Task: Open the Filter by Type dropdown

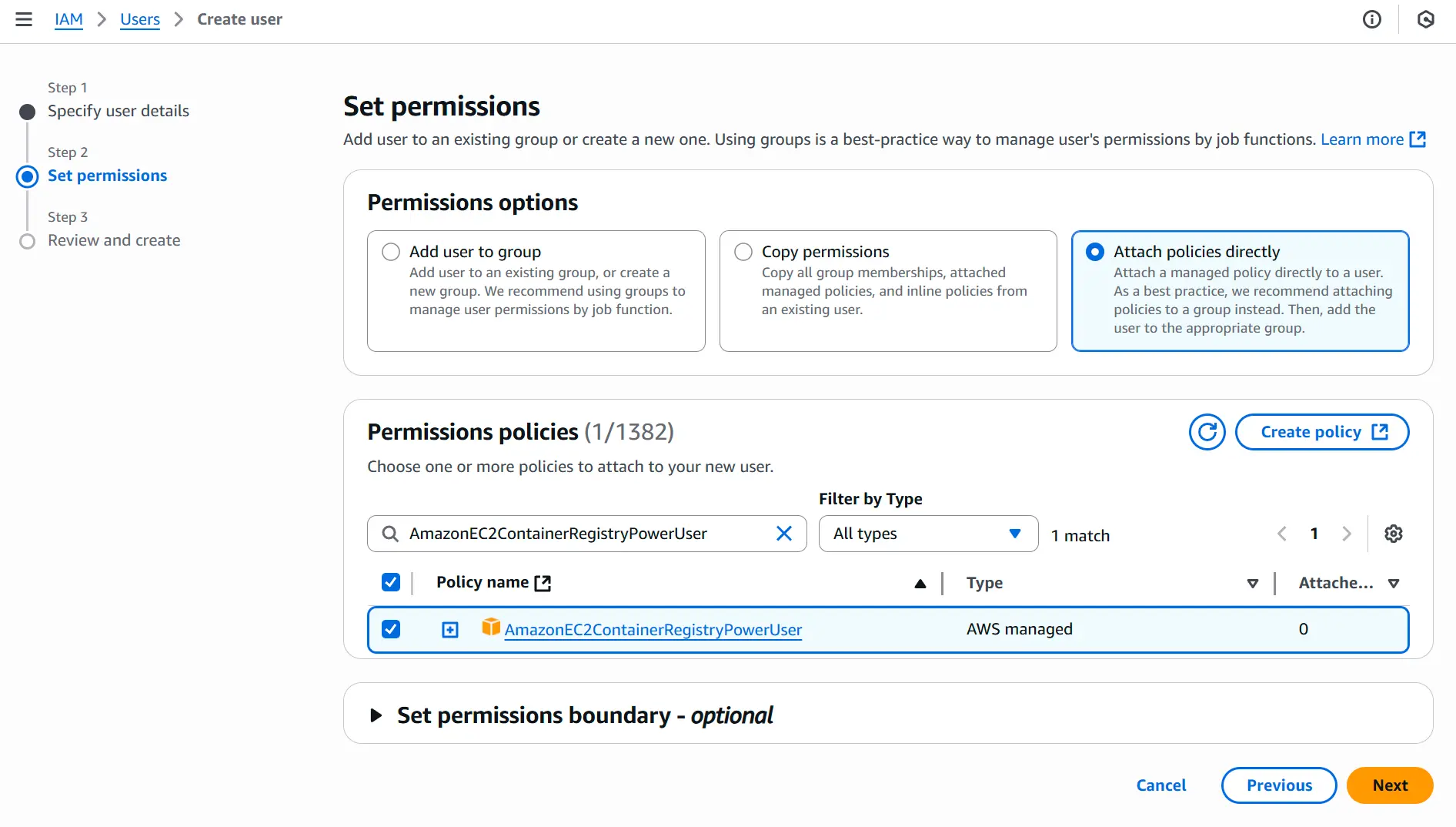Action: tap(928, 534)
